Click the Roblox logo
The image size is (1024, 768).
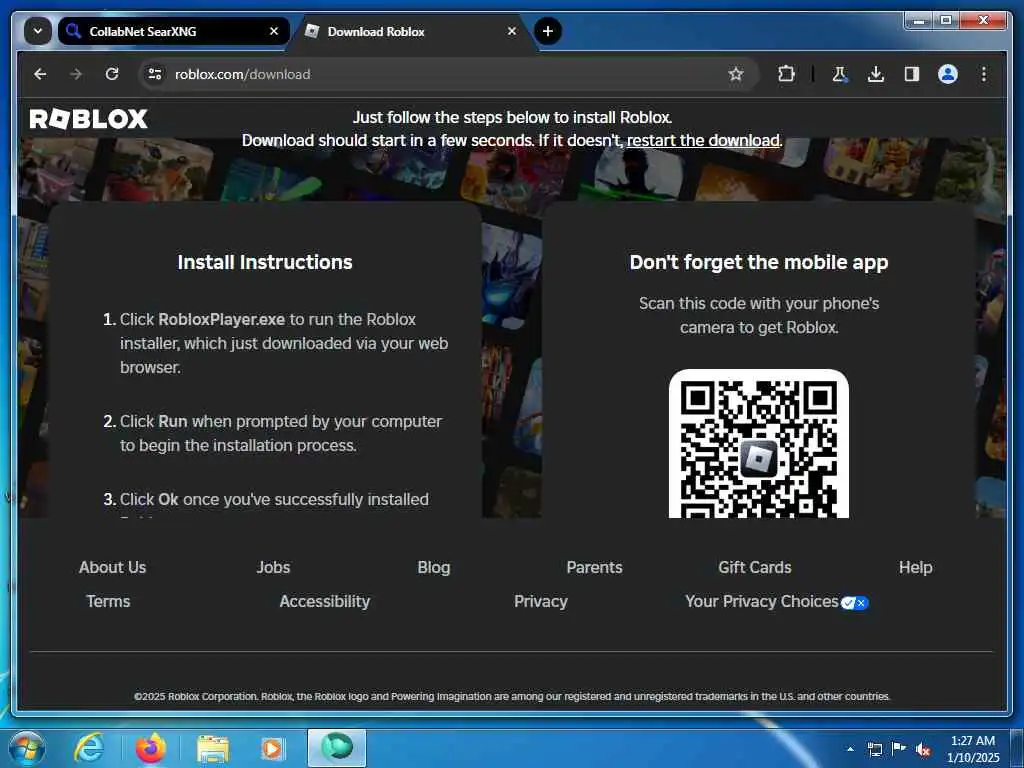pyautogui.click(x=89, y=118)
